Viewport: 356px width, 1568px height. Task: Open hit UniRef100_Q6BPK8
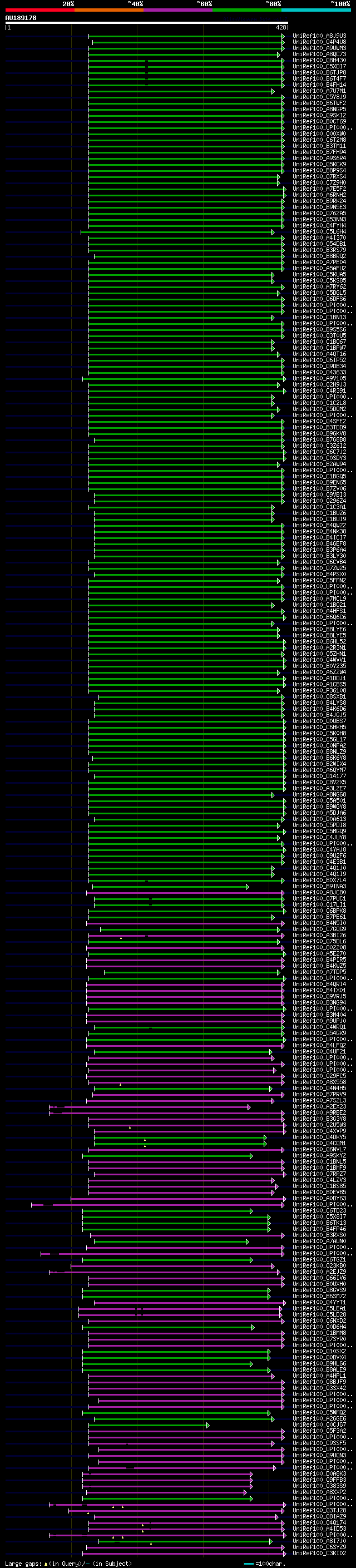click(x=319, y=911)
